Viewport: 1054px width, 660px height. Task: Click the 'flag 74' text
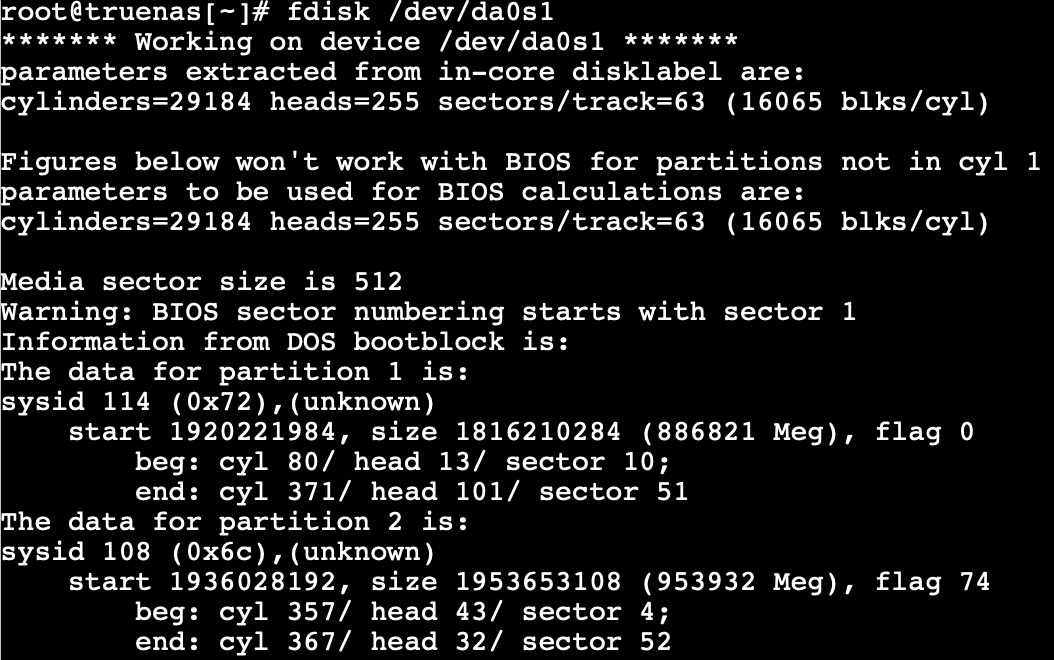(932, 581)
